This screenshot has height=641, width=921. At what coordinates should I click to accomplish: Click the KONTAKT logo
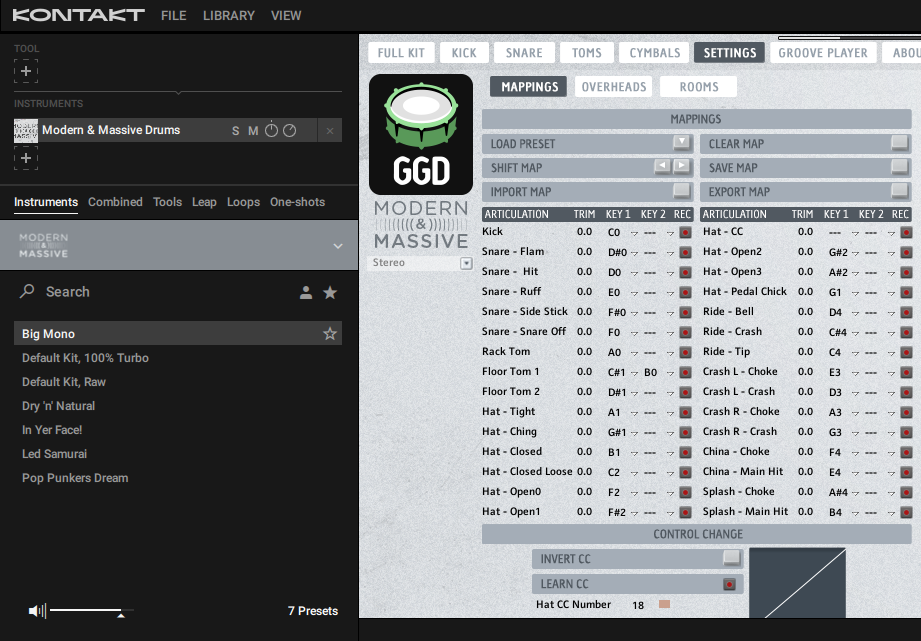78,15
